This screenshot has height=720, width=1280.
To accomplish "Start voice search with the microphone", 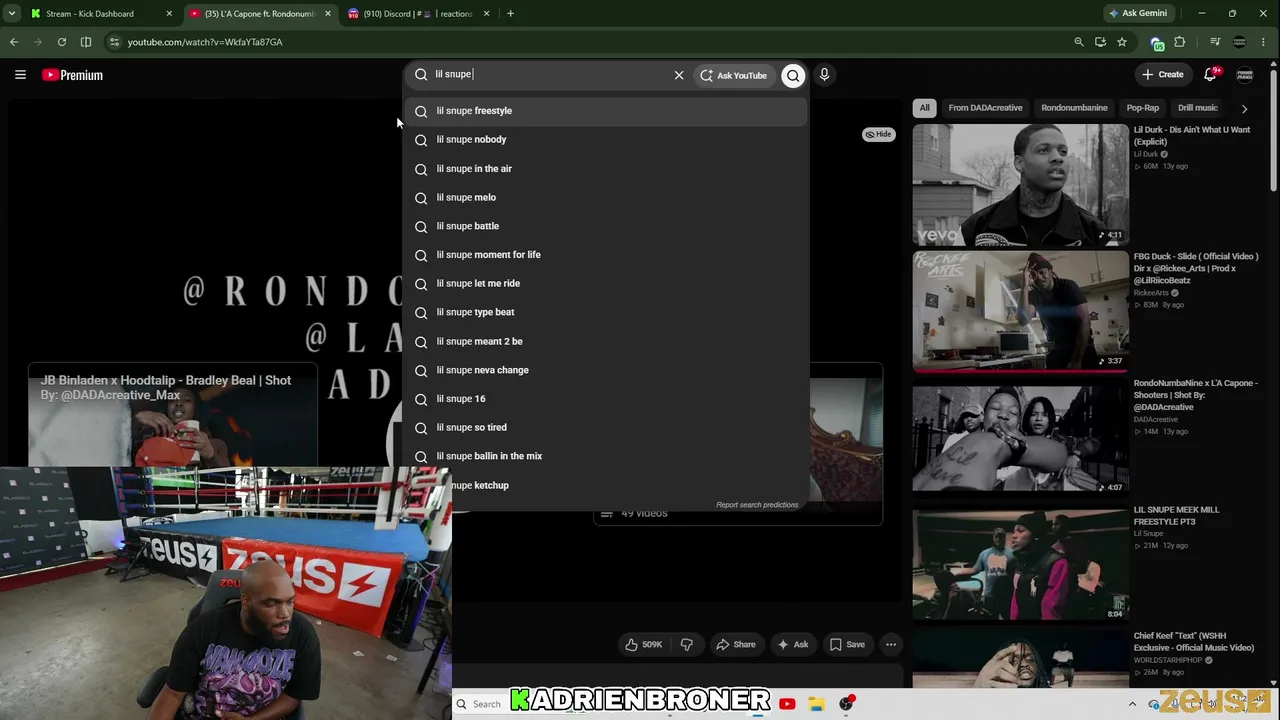I will coord(824,75).
